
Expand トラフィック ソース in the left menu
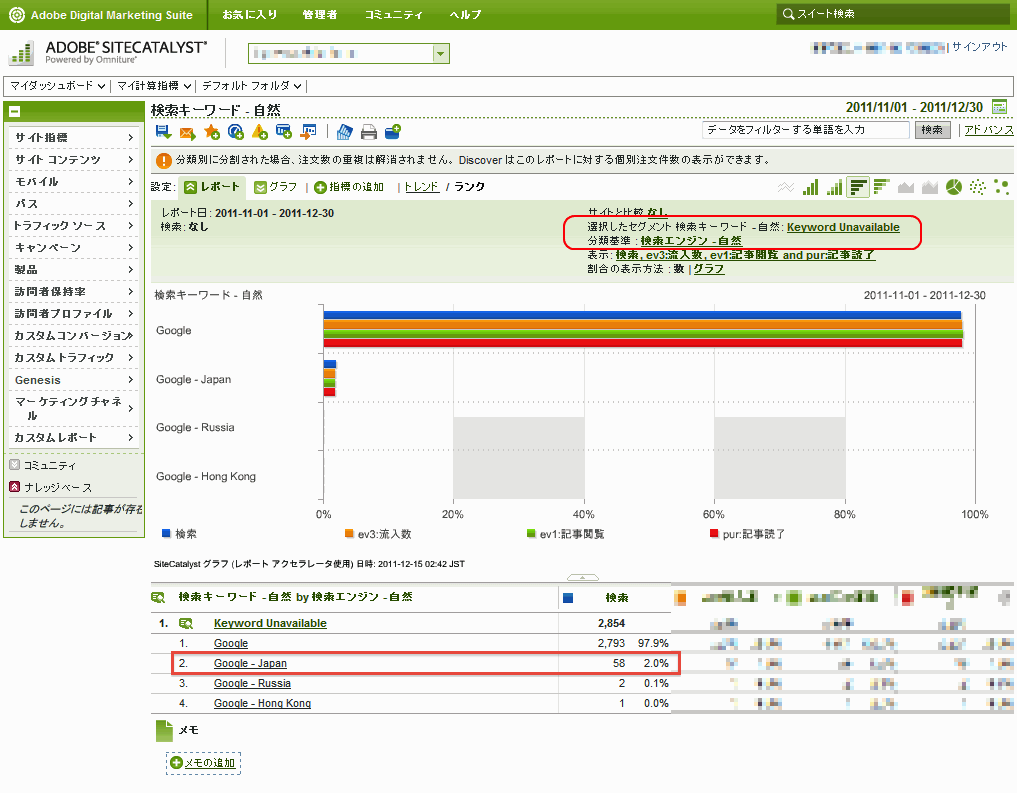[73, 226]
